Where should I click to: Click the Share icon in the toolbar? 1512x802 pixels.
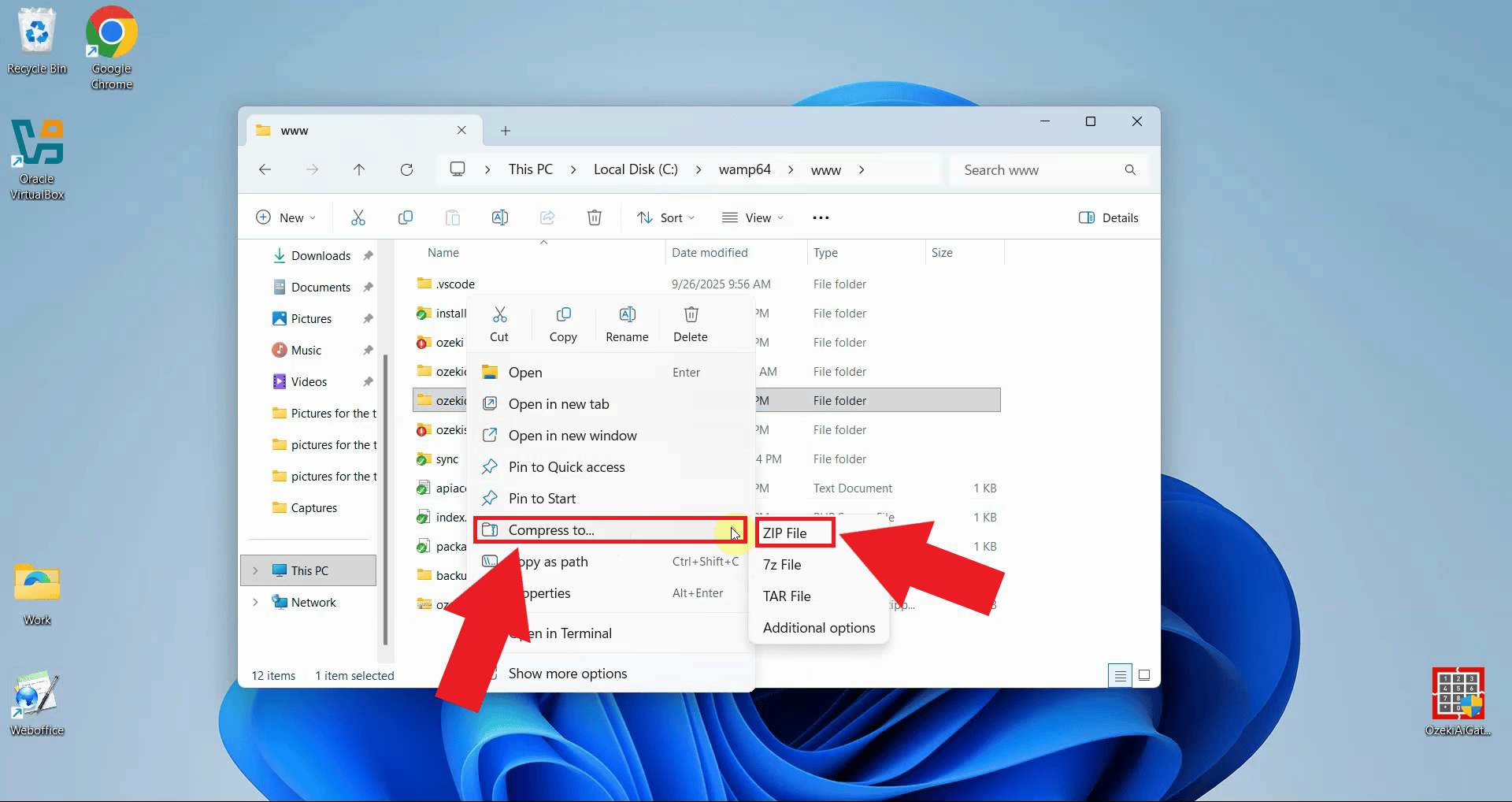(x=547, y=217)
